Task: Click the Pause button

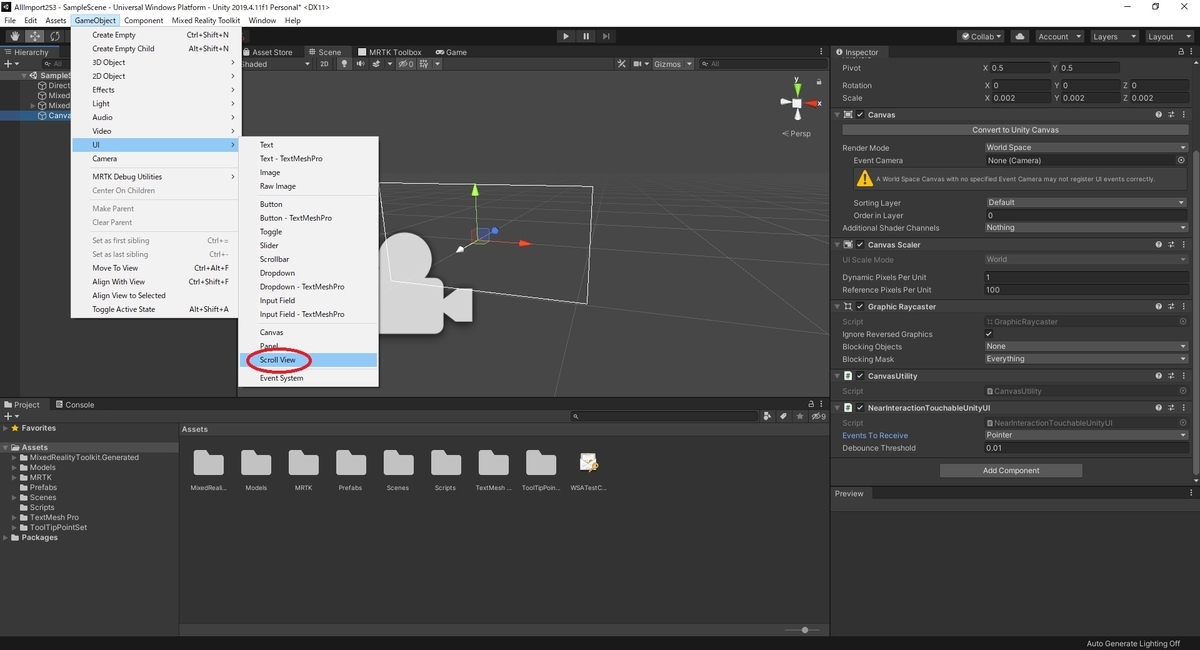Action: pyautogui.click(x=588, y=36)
